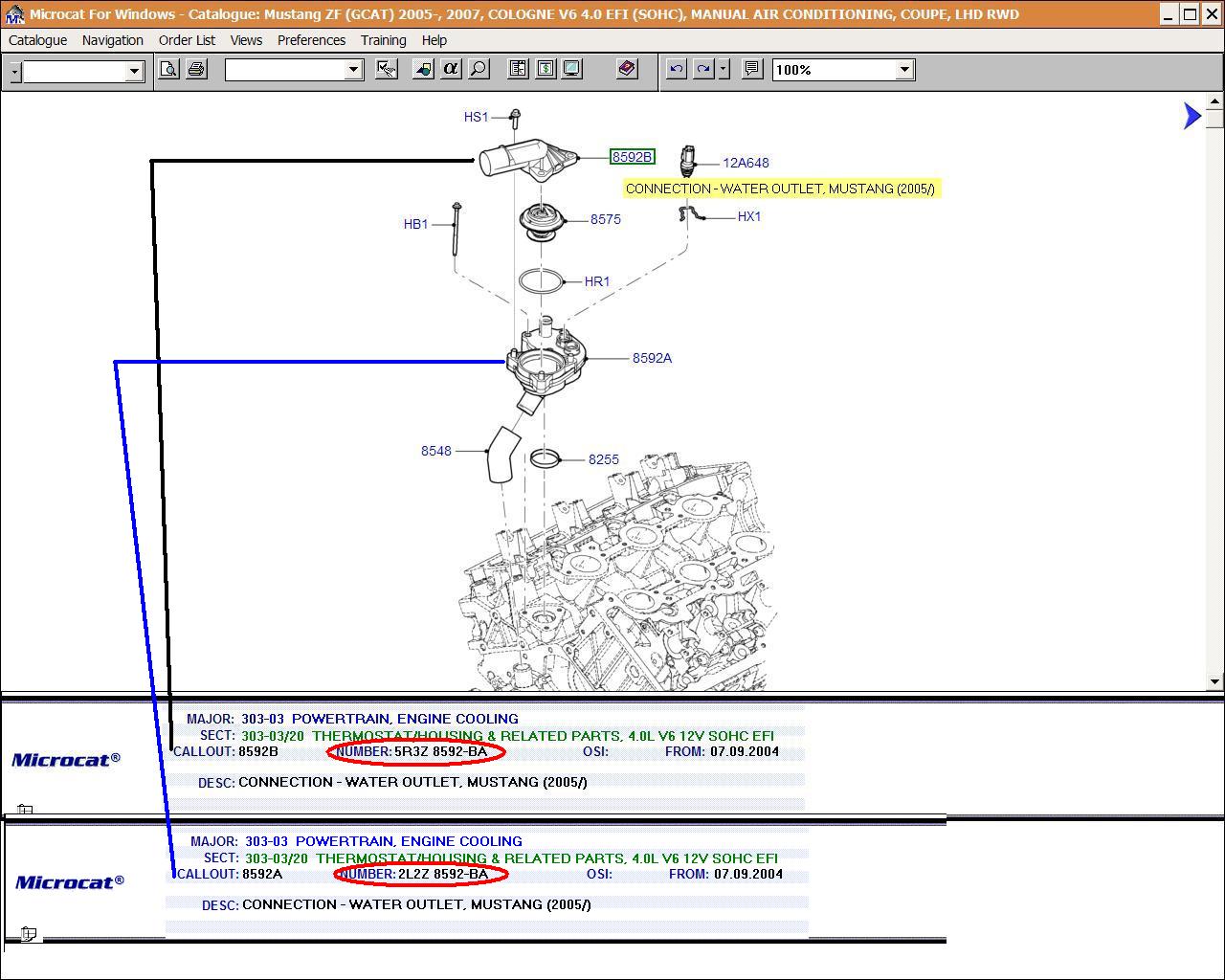Open the Catalogue menu
The width and height of the screenshot is (1225, 980).
(37, 40)
